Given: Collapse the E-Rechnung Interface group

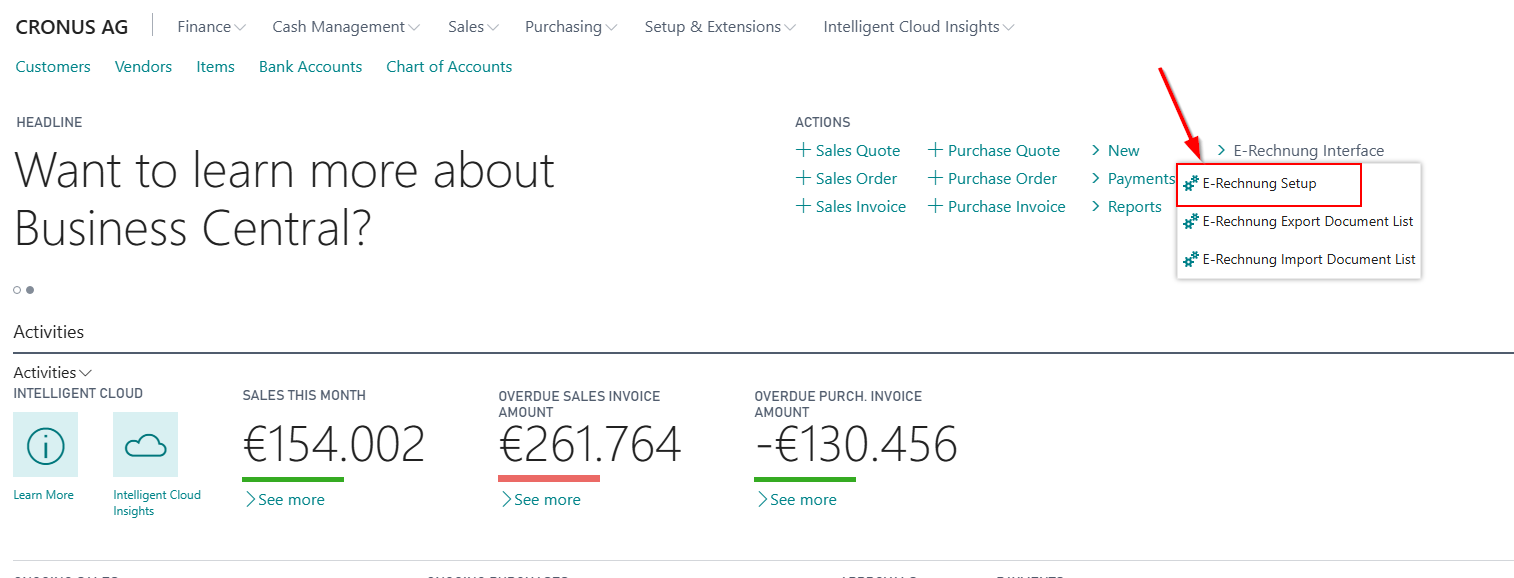Looking at the screenshot, I should pos(1300,151).
